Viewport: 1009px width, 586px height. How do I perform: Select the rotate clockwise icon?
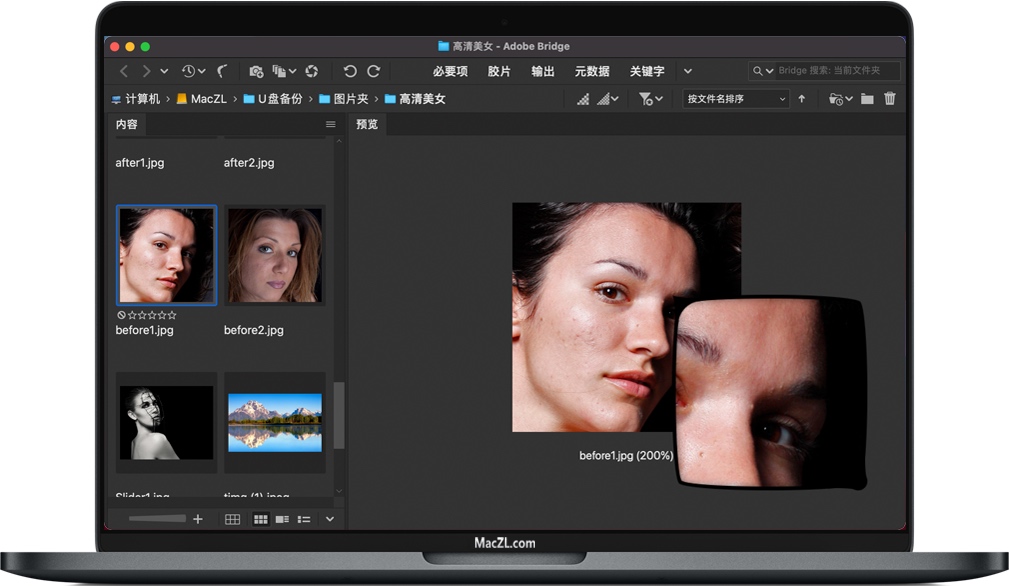click(x=374, y=71)
